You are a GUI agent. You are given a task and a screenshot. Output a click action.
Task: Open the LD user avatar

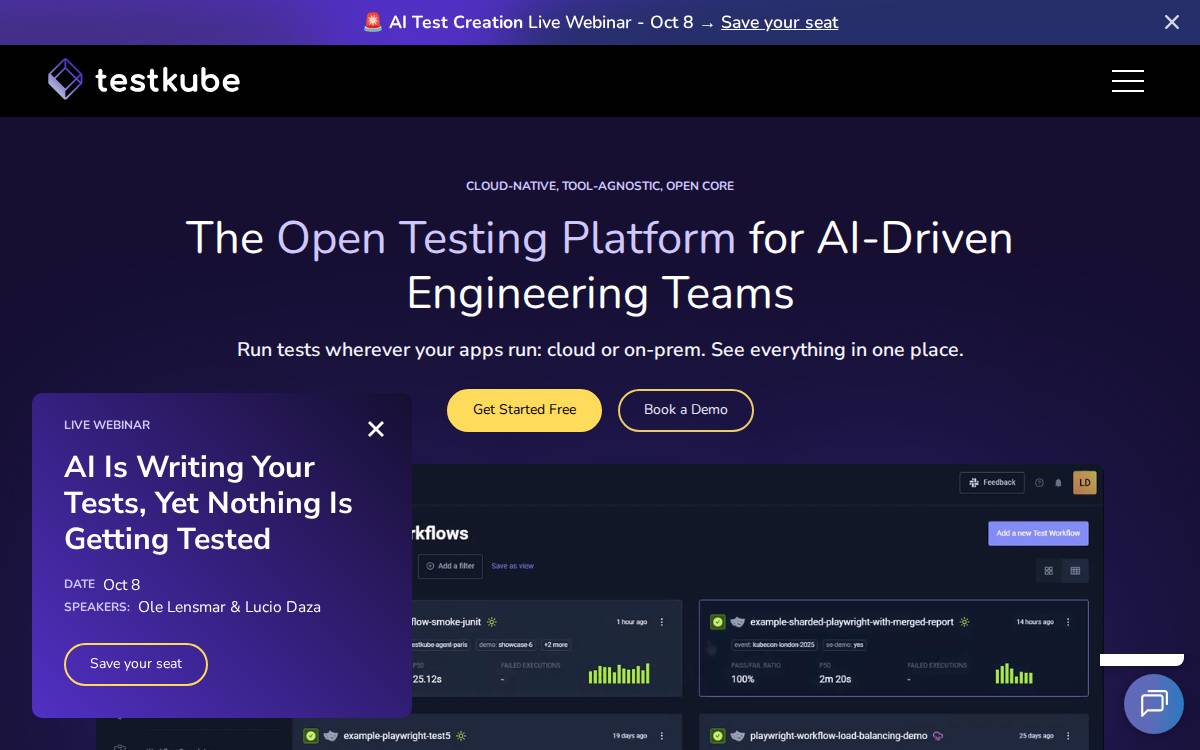[1085, 483]
